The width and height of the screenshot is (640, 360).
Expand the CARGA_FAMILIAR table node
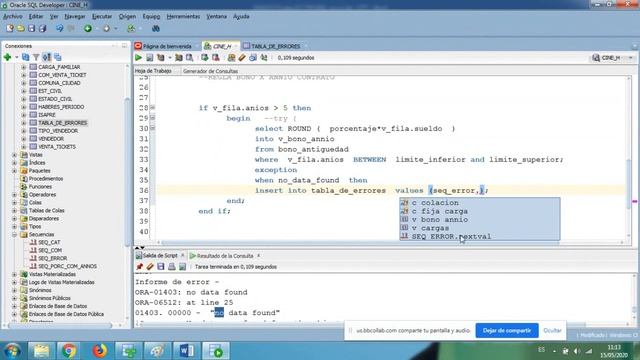pyautogui.click(x=24, y=67)
